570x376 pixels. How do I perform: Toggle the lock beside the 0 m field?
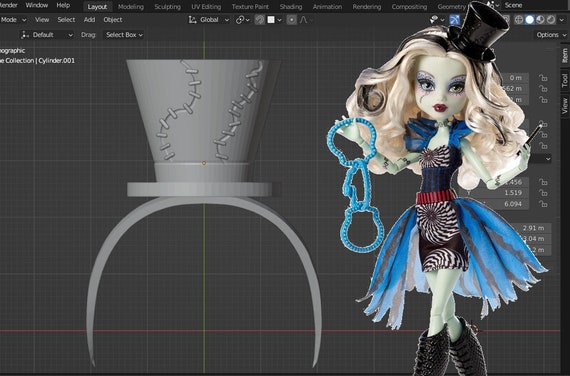[x=543, y=78]
